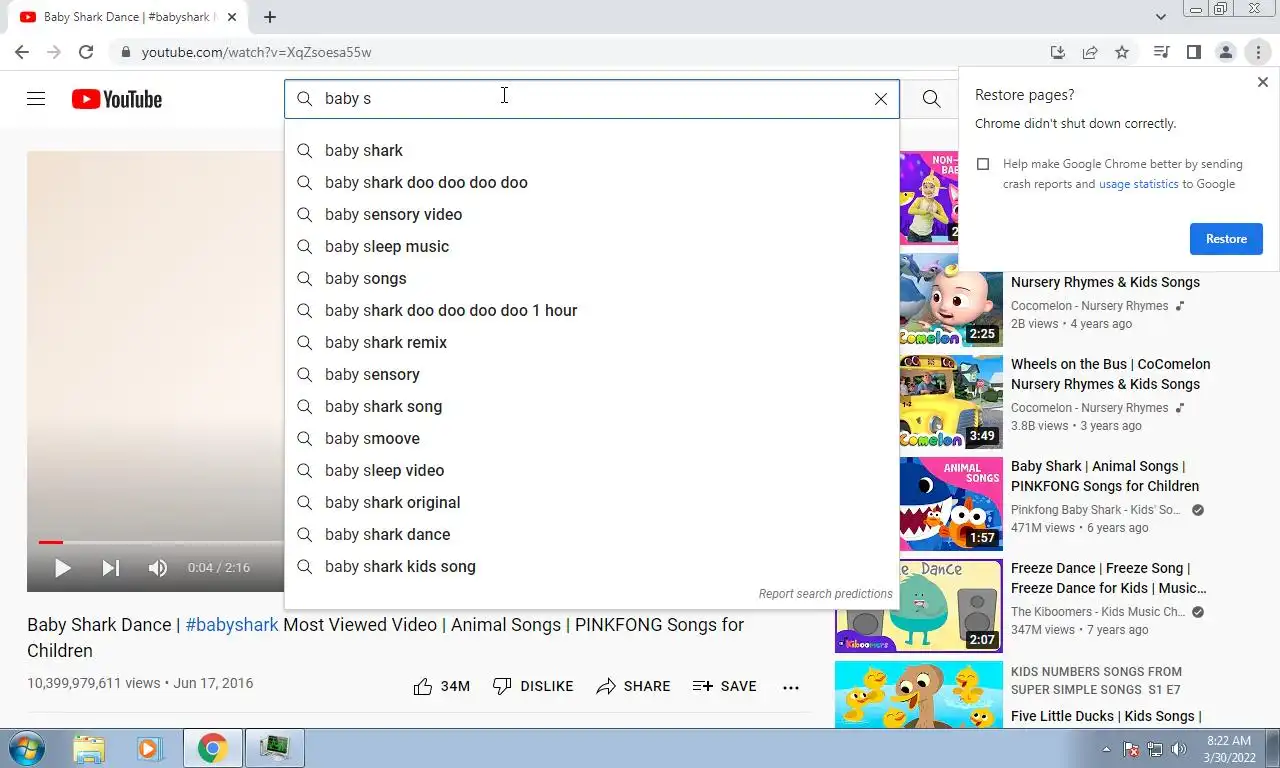
Task: Pick the "baby shark doo doo doo doo 1 hour" suggestion
Action: point(592,310)
